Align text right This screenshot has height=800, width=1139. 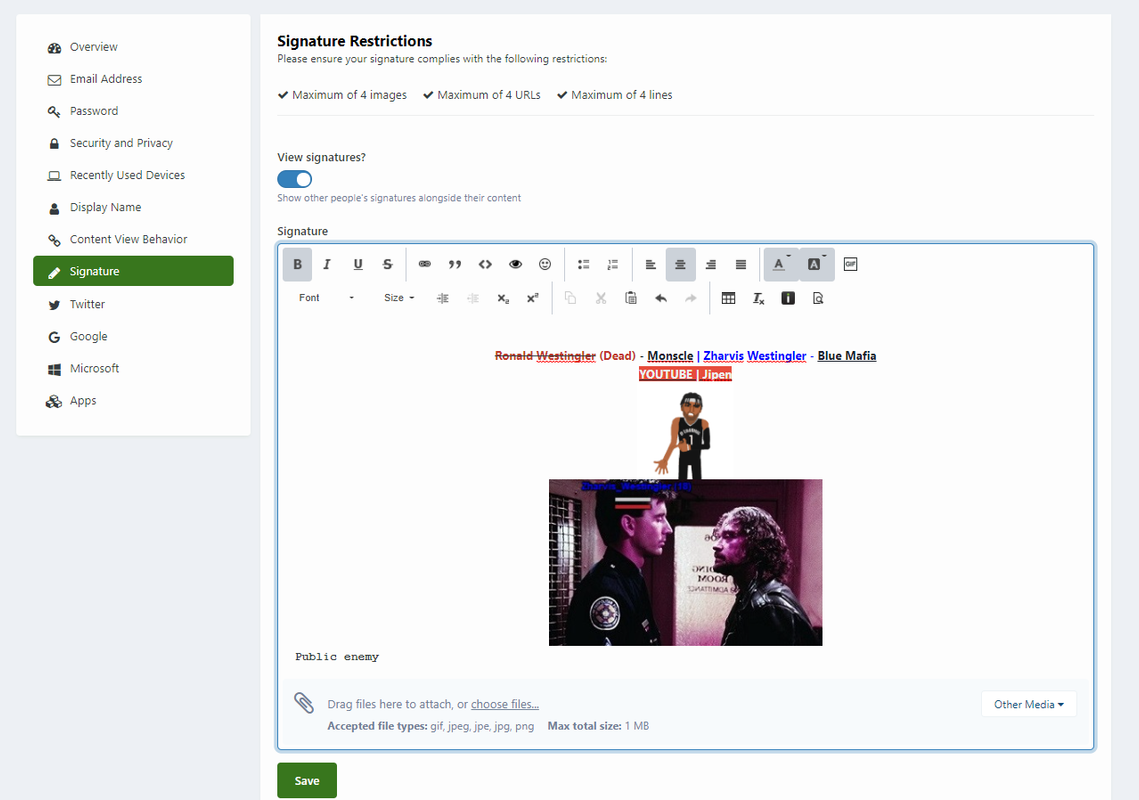(710, 264)
